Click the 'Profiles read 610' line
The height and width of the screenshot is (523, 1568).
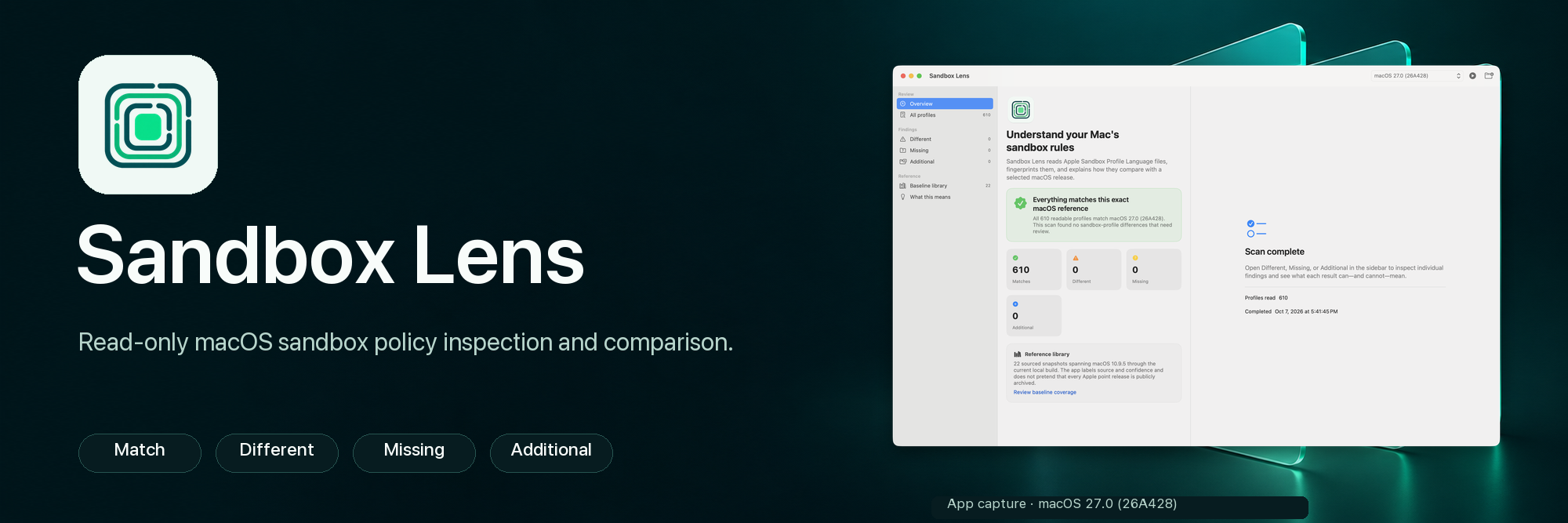tap(1266, 298)
